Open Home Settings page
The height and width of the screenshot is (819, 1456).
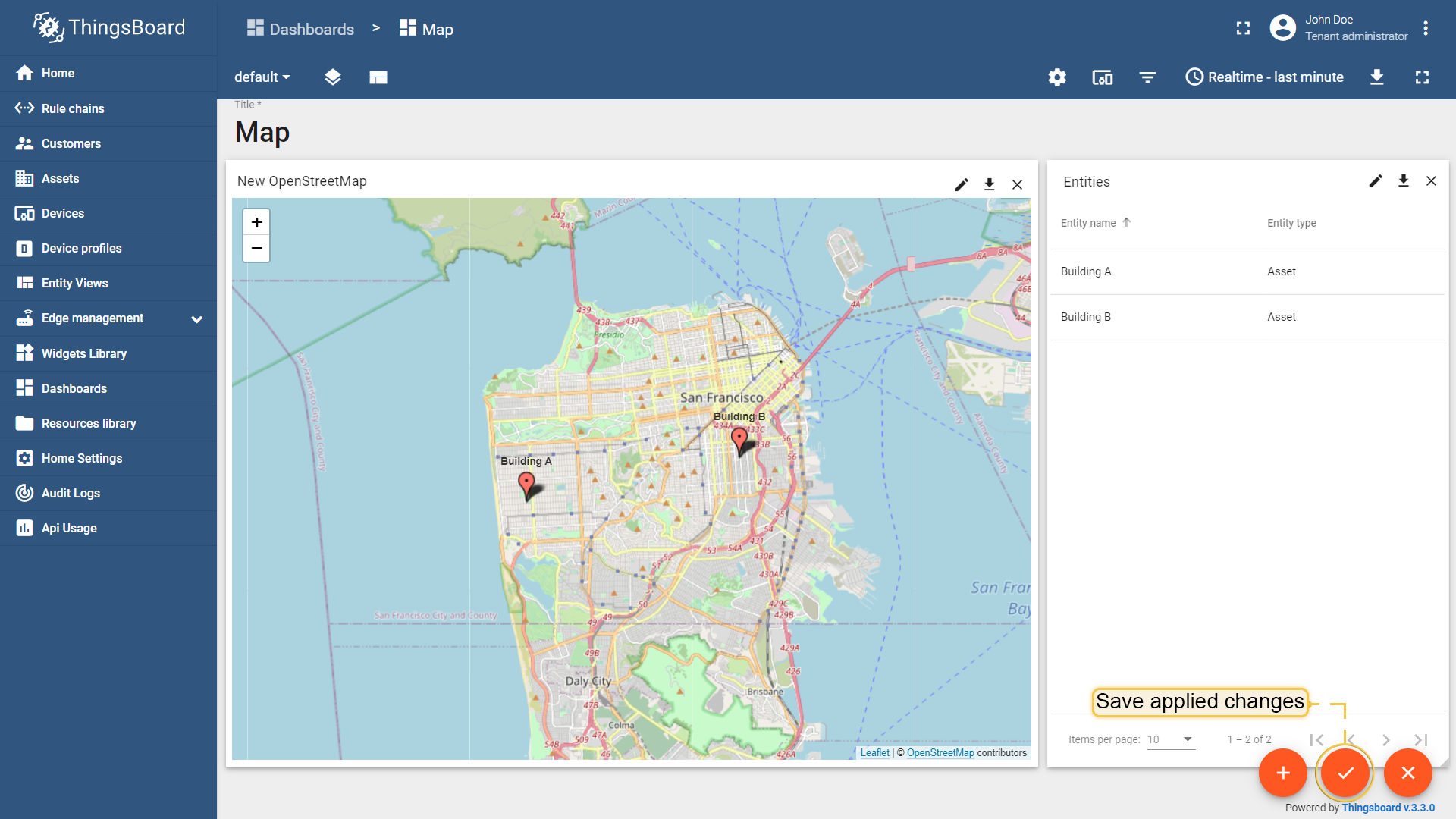[108, 458]
